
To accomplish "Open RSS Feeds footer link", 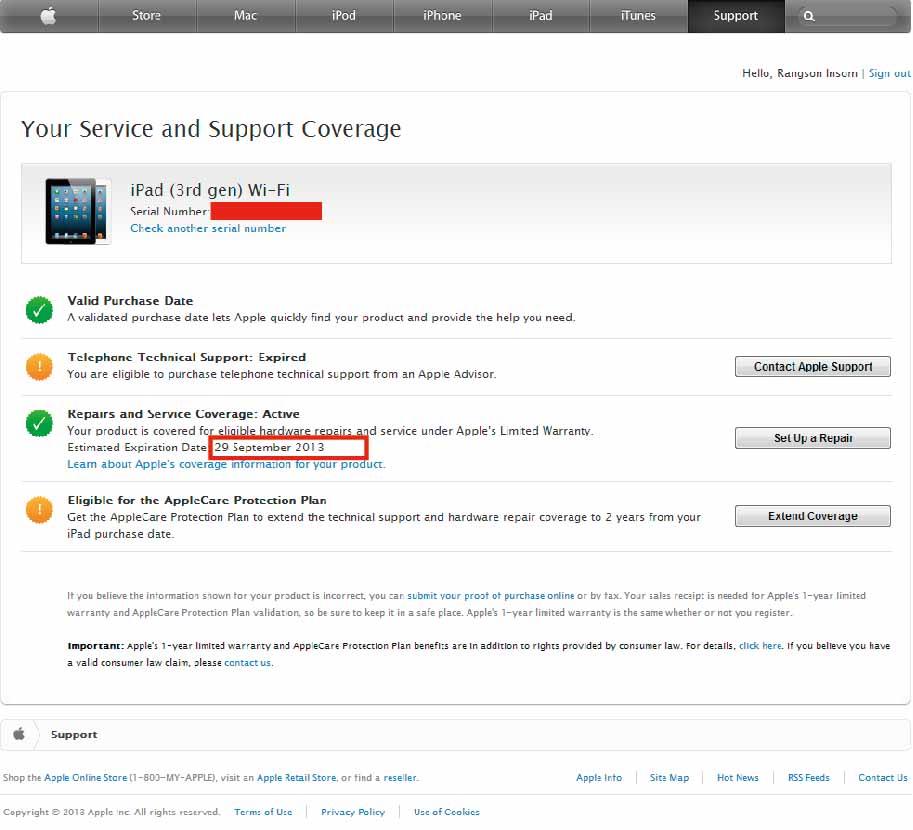I will click(x=809, y=778).
